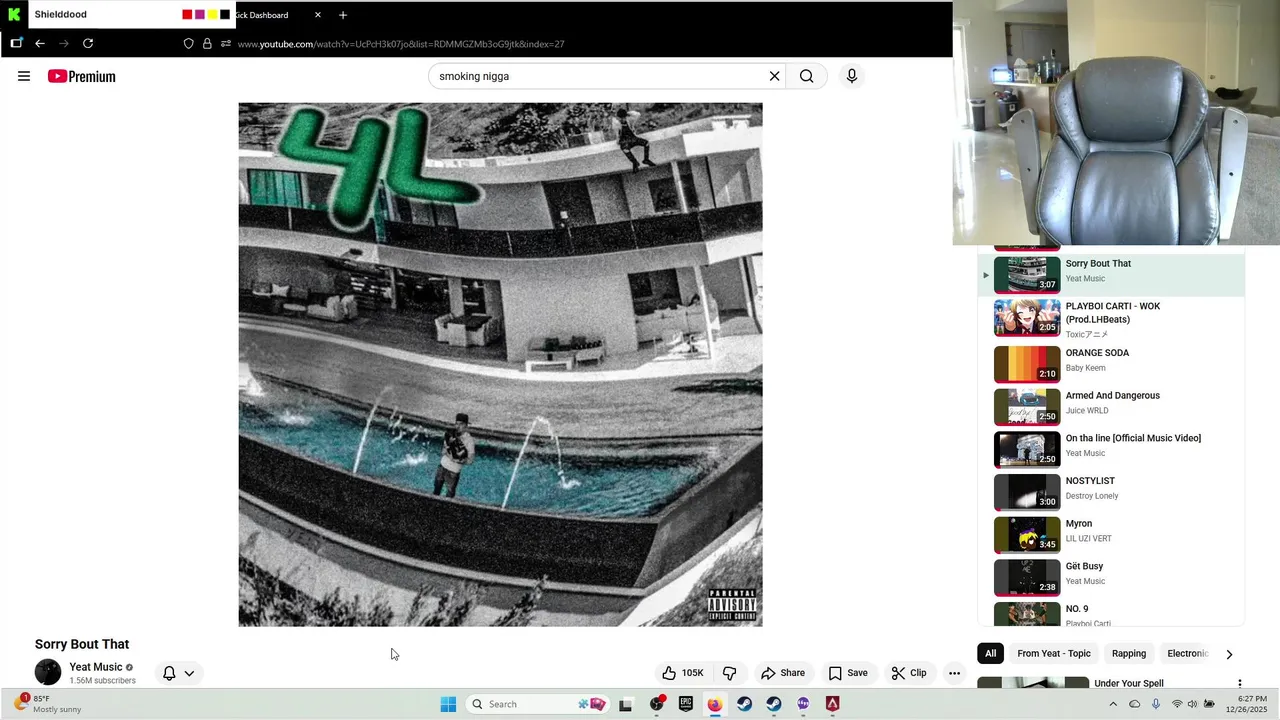Go to YouTube Premium home logo
Image resolution: width=1280 pixels, height=720 pixels.
[x=81, y=76]
